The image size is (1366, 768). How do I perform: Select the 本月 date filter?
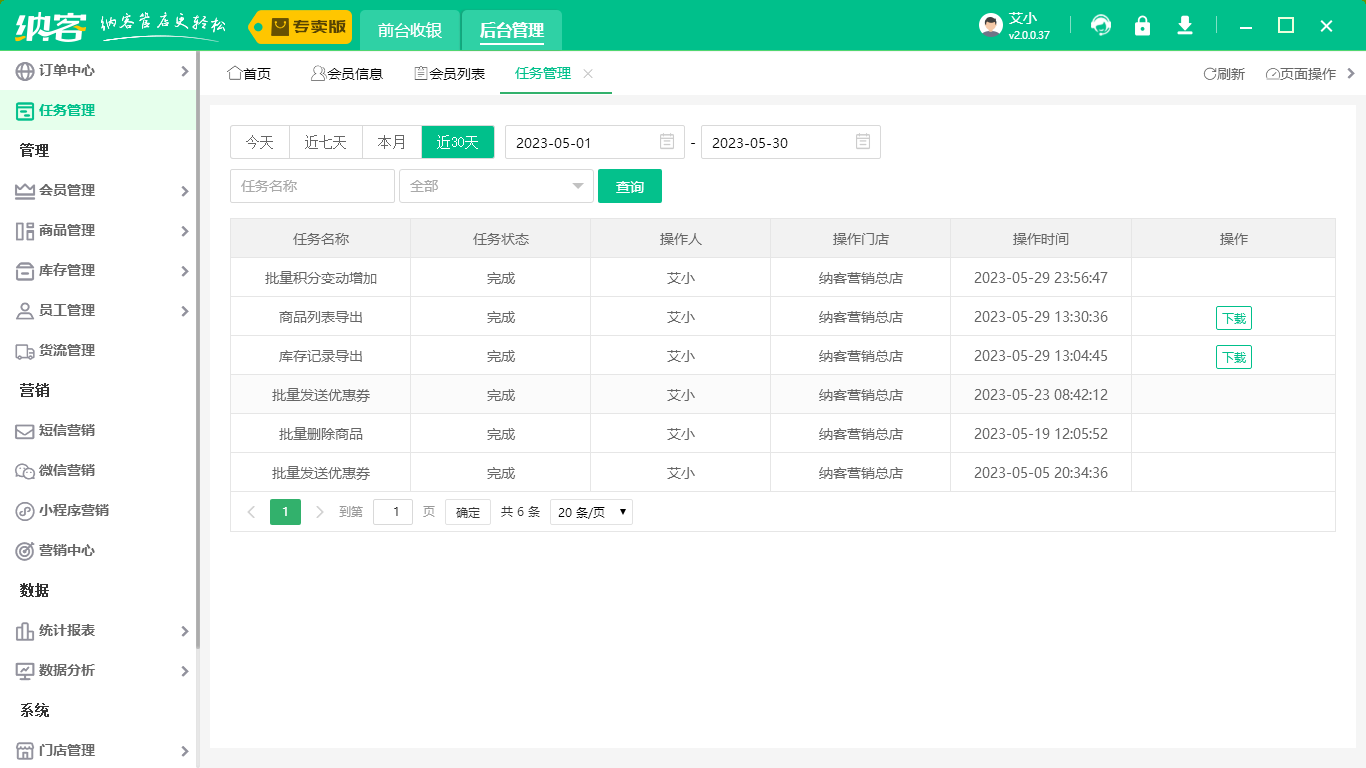point(392,142)
